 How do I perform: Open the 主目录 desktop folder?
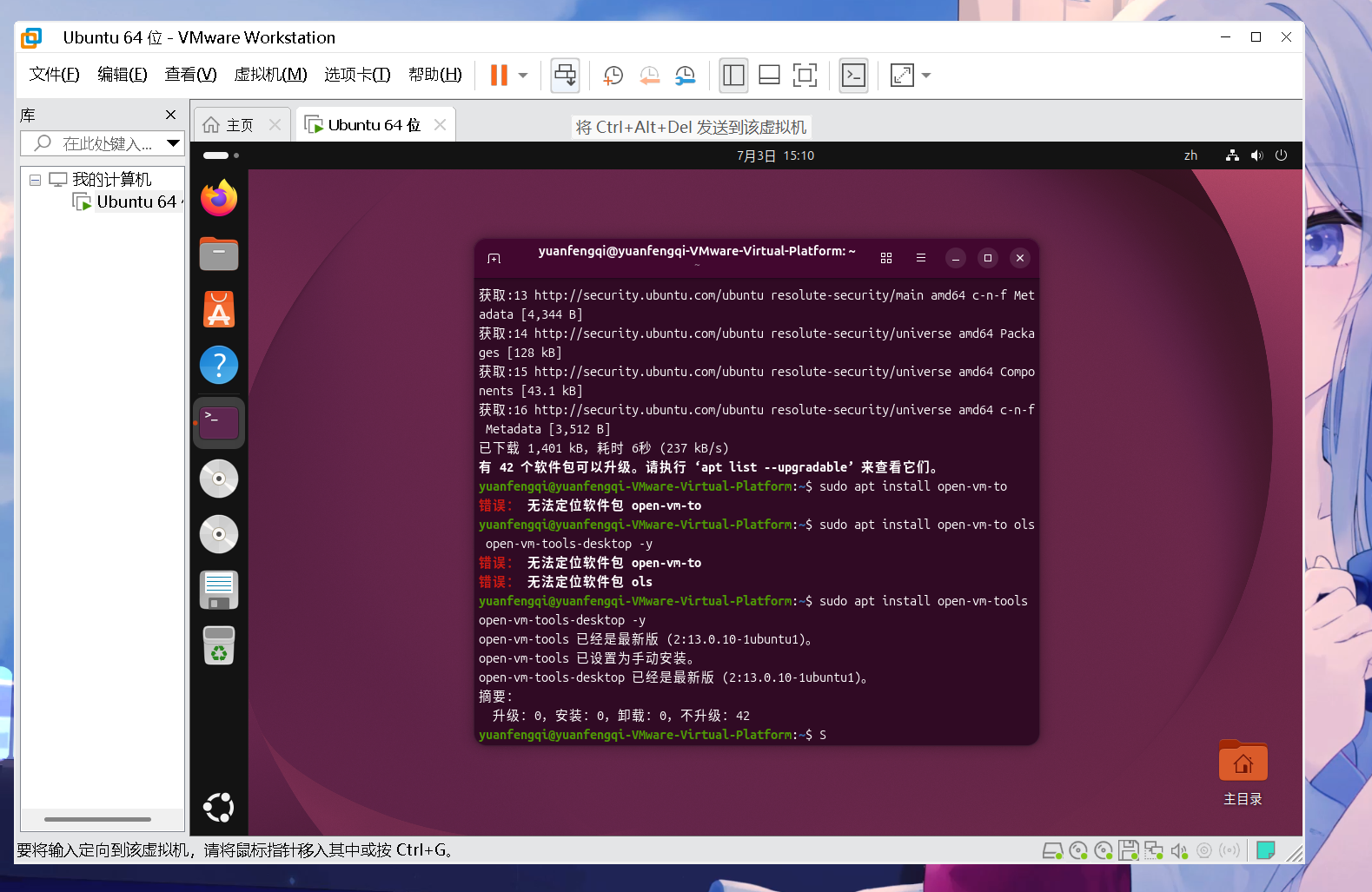point(1243,772)
